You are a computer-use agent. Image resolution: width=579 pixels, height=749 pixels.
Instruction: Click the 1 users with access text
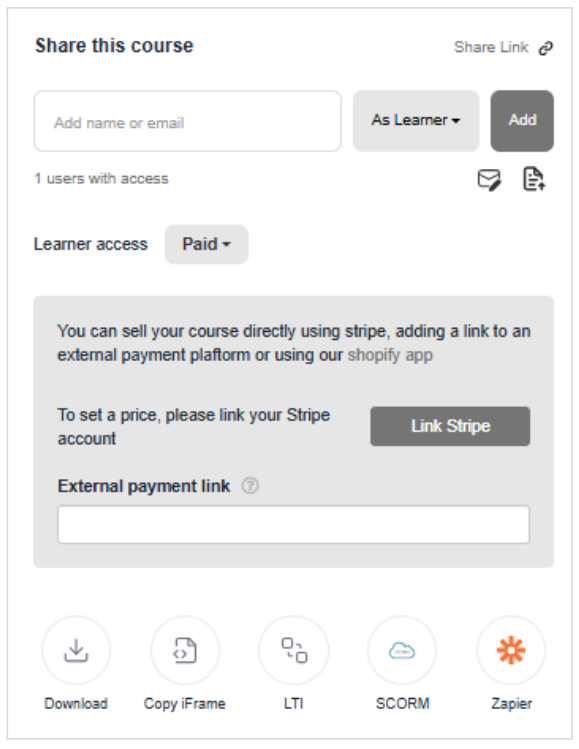click(x=101, y=179)
